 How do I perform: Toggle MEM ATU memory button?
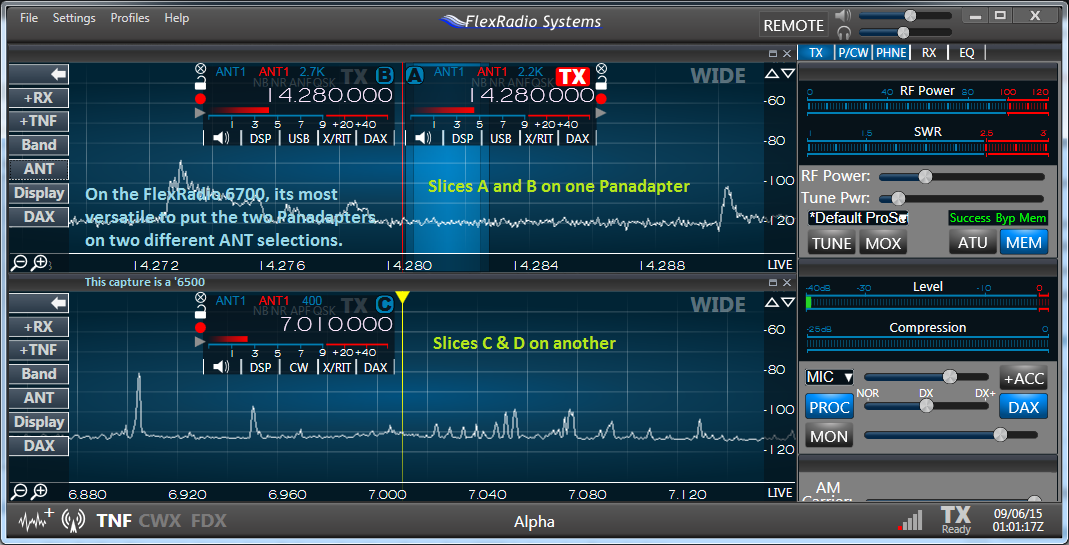click(x=1023, y=242)
